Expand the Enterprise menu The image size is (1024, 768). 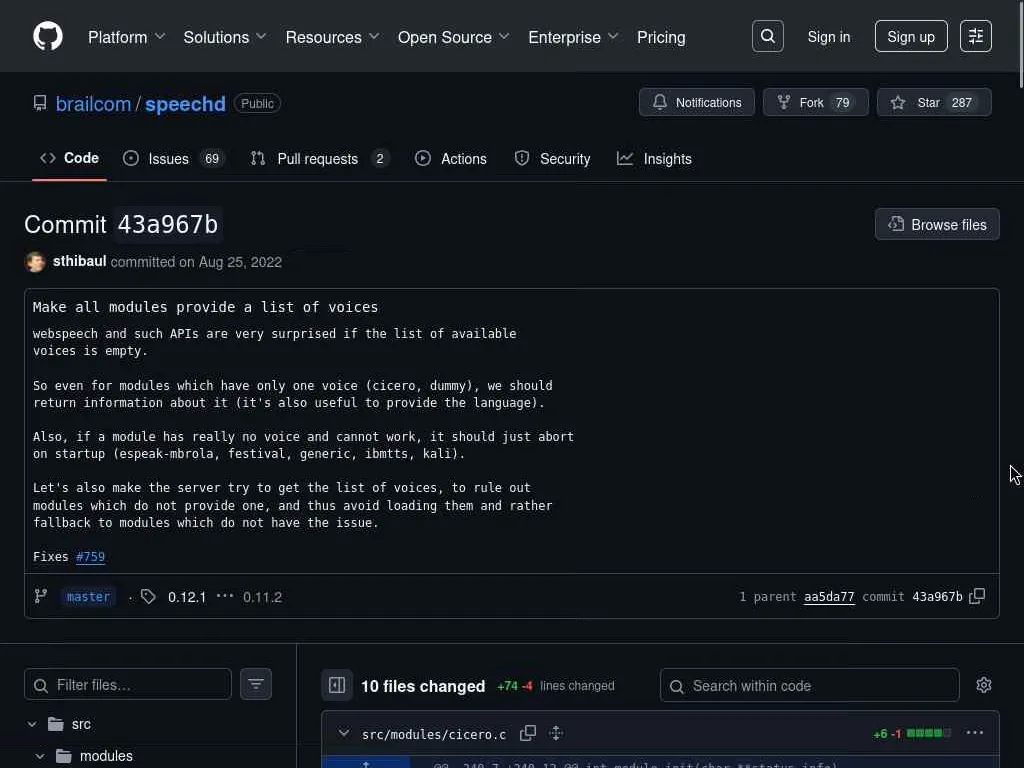pyautogui.click(x=573, y=37)
